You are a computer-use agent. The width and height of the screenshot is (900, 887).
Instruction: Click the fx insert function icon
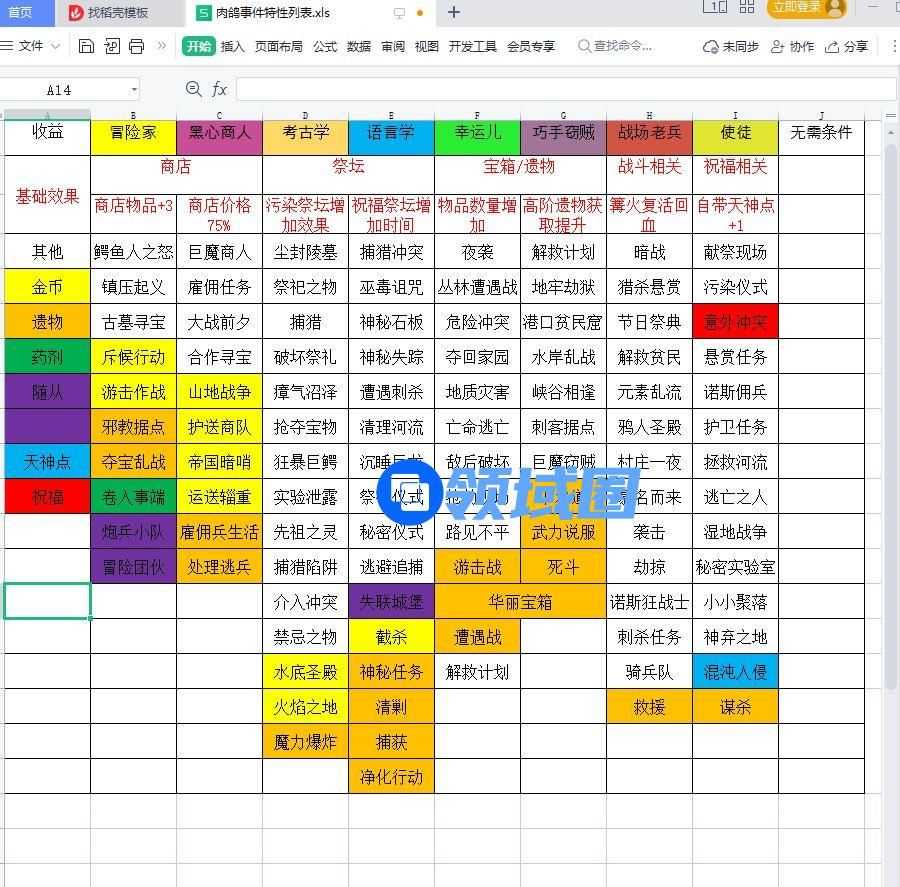[x=220, y=90]
